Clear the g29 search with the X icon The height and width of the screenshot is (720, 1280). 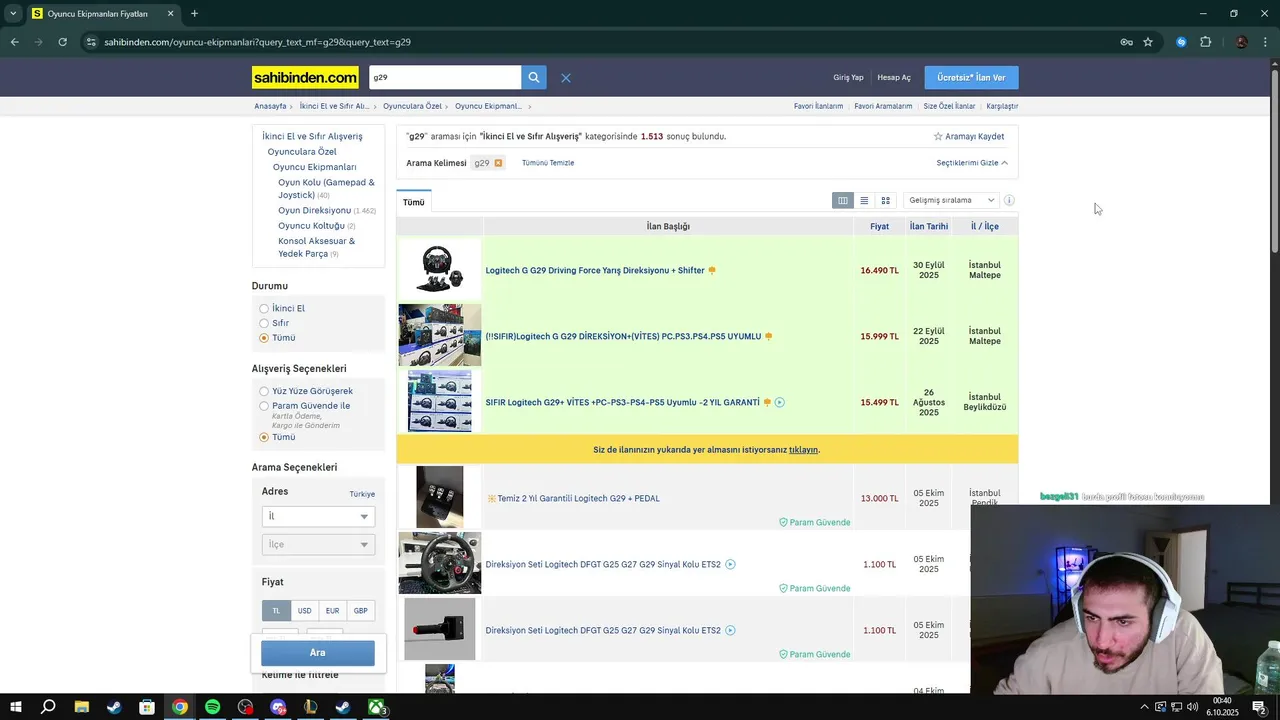(x=565, y=78)
